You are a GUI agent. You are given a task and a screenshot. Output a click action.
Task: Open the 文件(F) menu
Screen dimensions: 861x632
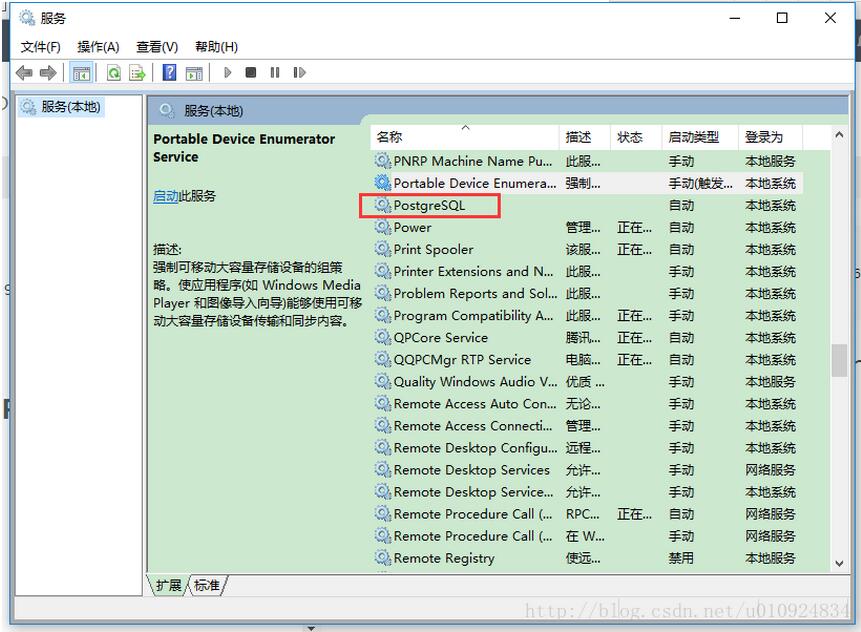pos(41,47)
